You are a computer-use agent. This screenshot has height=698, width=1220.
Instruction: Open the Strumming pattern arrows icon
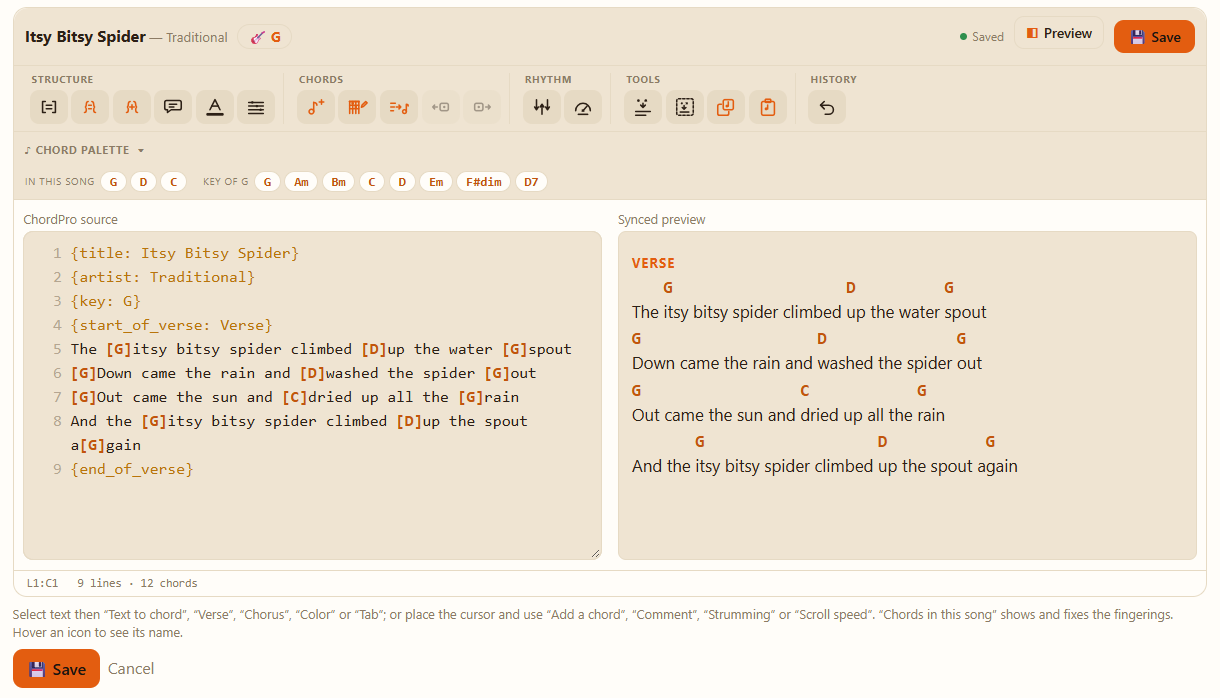point(542,107)
